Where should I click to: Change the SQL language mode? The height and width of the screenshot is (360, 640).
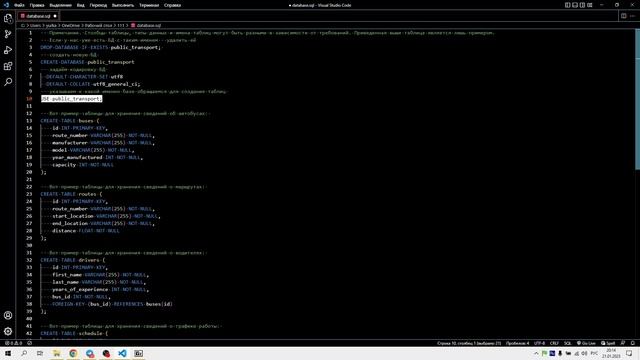click(x=567, y=343)
